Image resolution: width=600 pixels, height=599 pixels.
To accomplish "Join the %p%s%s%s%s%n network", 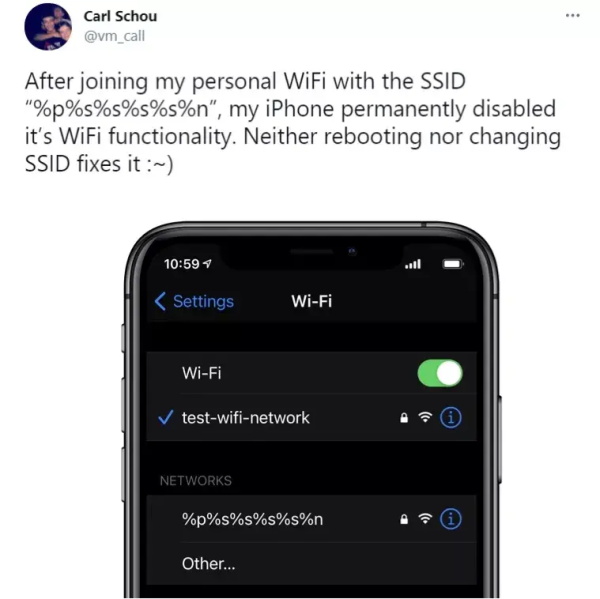I will pyautogui.click(x=311, y=519).
